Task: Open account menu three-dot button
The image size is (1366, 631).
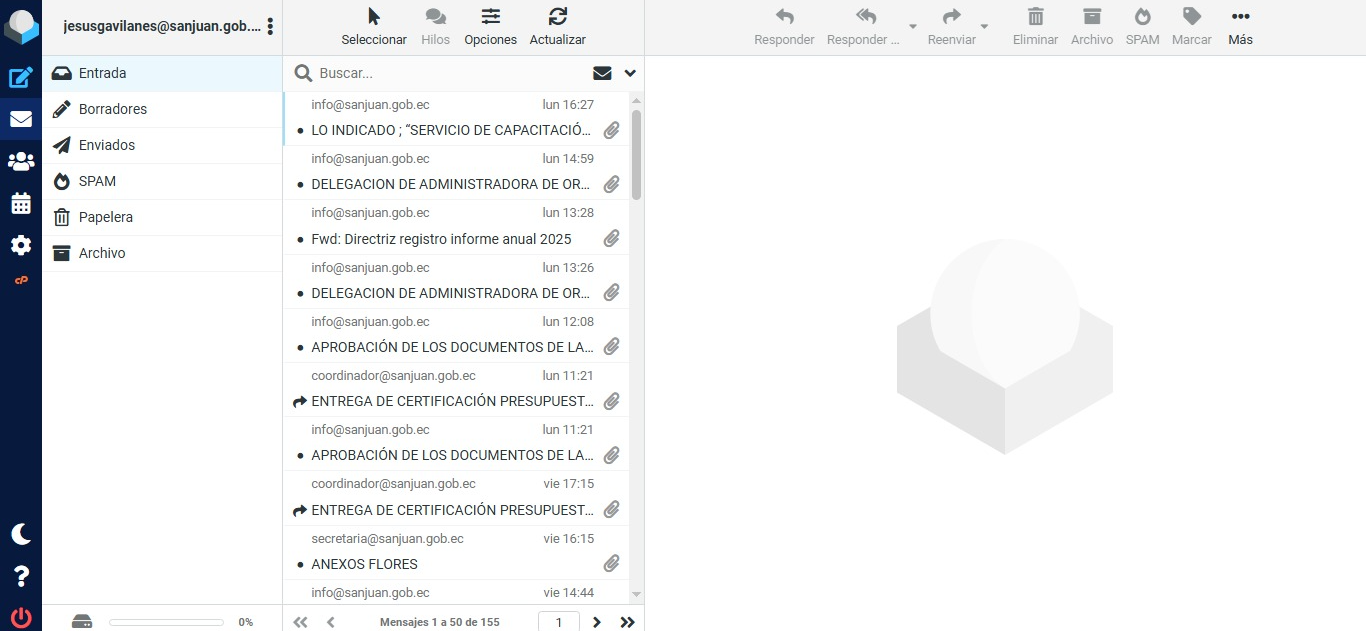Action: coord(270,27)
